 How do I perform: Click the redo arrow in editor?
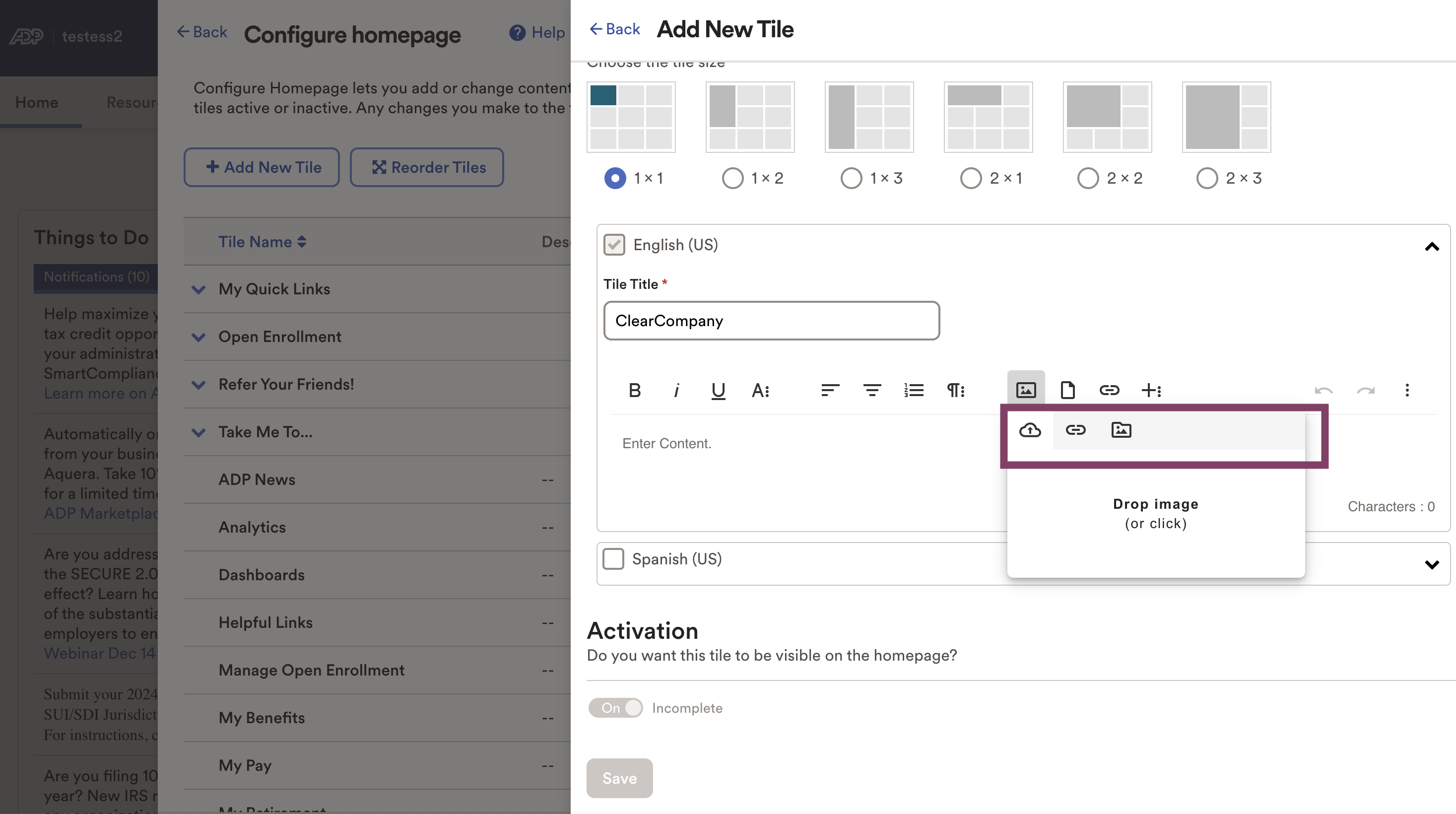coord(1366,390)
